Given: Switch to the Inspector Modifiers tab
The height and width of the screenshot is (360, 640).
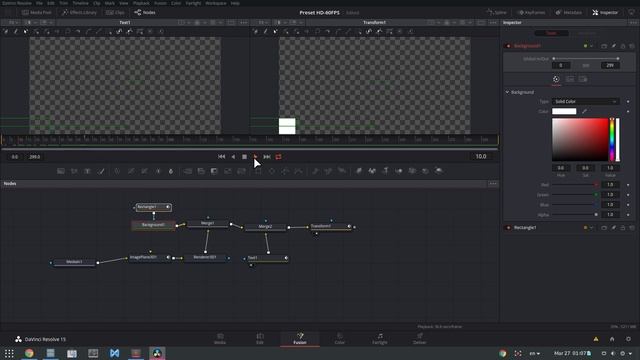Looking at the screenshot, I should pyautogui.click(x=587, y=33).
